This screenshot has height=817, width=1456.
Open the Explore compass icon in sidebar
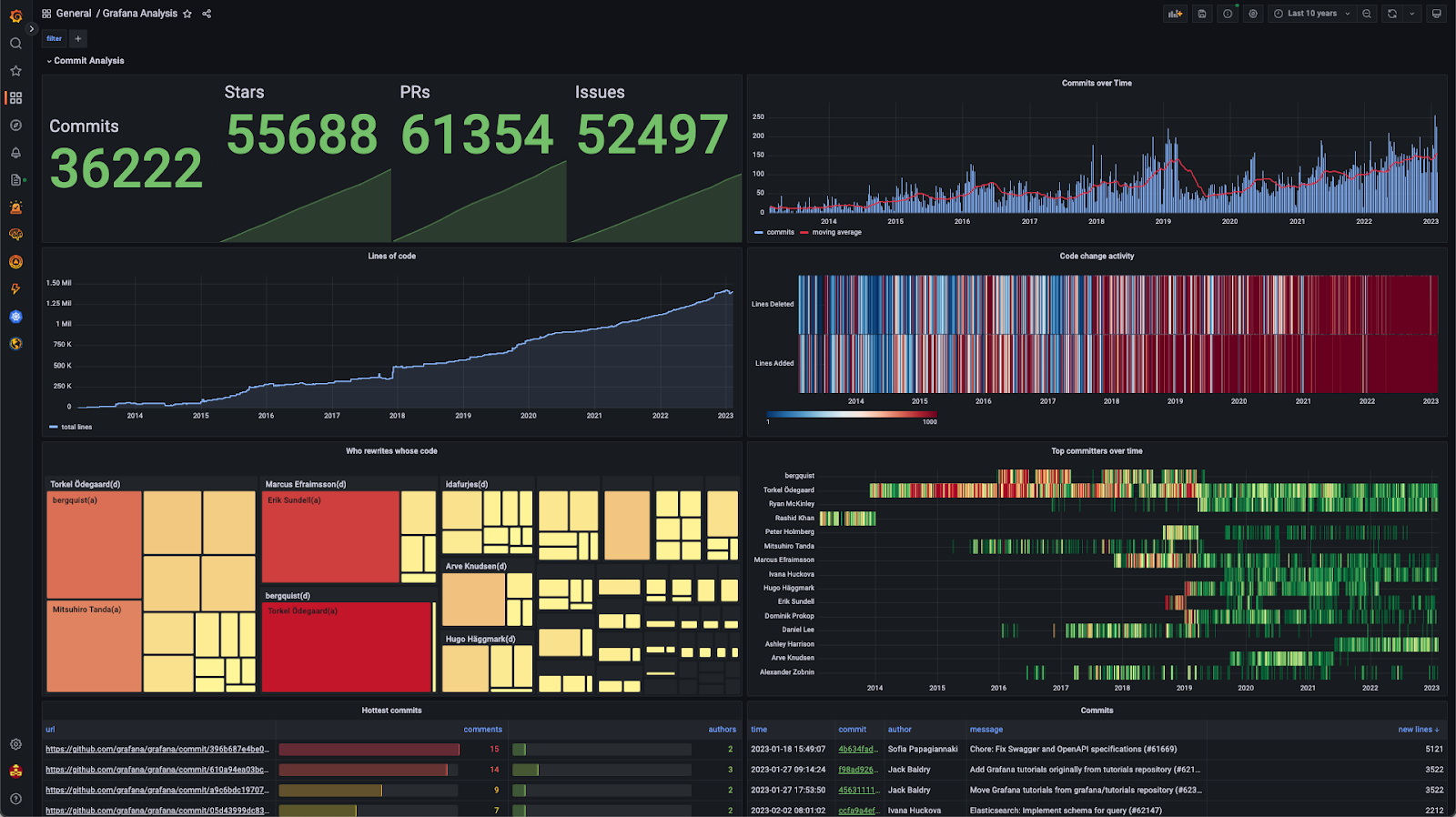[15, 126]
